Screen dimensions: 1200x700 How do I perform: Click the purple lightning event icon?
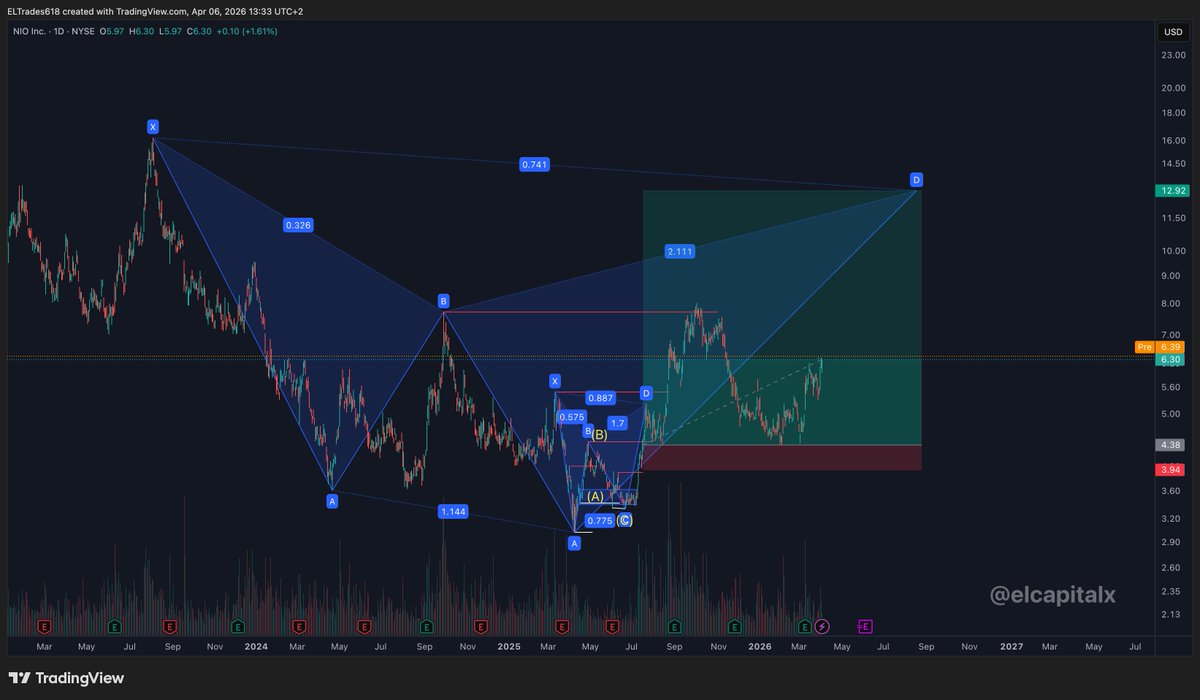click(x=822, y=627)
